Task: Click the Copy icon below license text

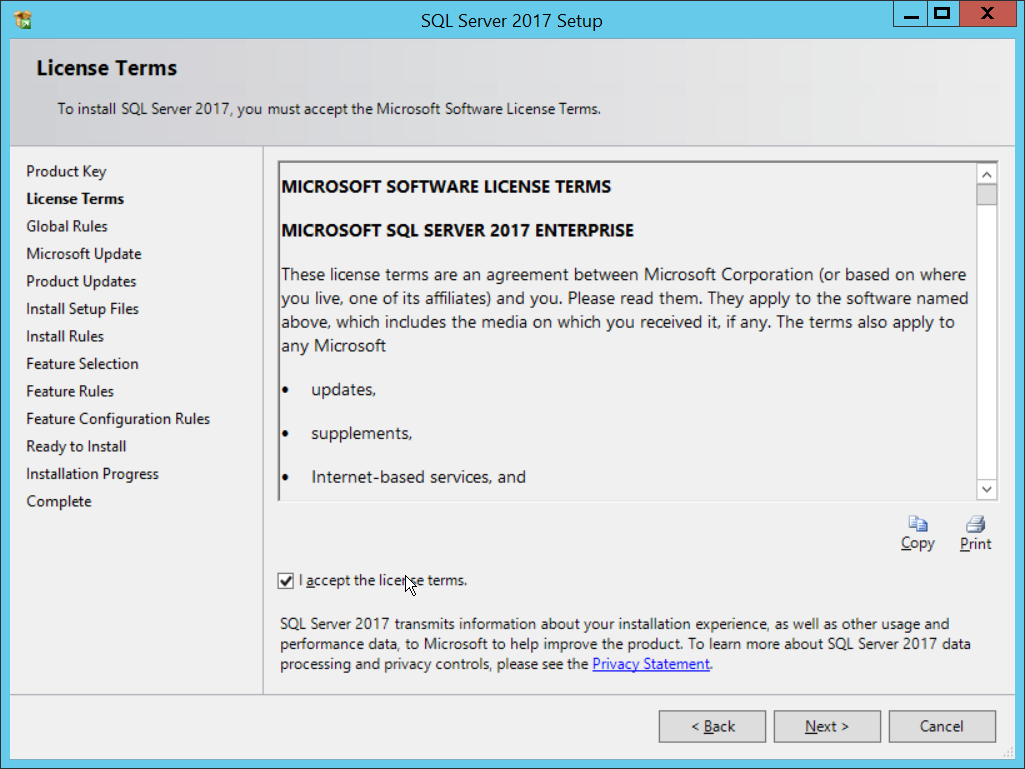Action: pyautogui.click(x=917, y=524)
